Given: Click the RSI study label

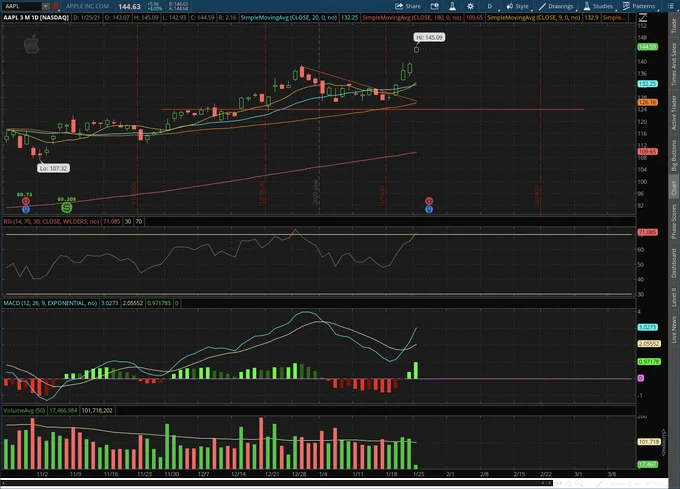Looking at the screenshot, I should coord(52,222).
